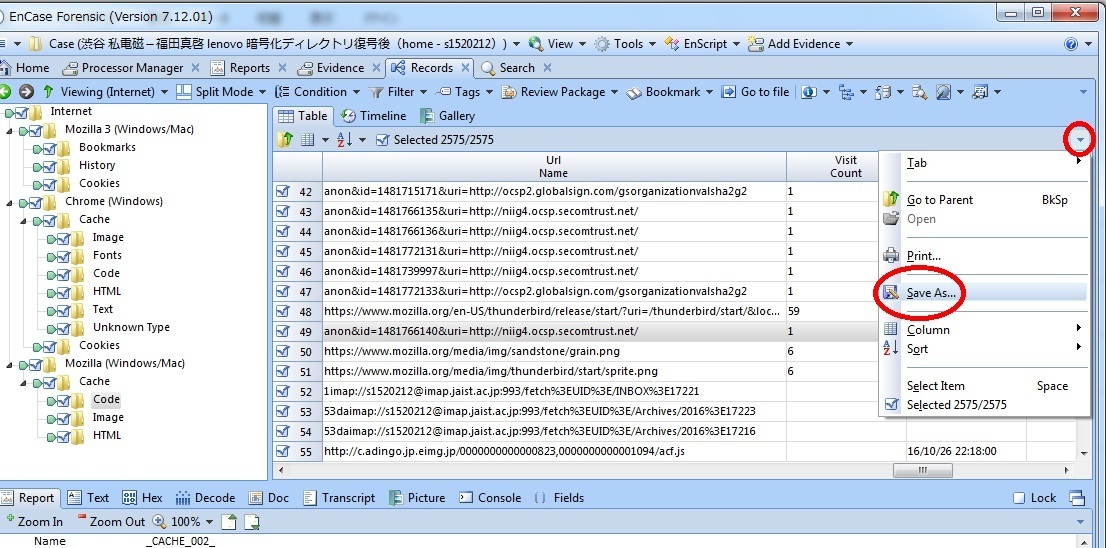Image resolution: width=1106 pixels, height=548 pixels.
Task: Open the Decode pane tab
Action: pos(206,498)
